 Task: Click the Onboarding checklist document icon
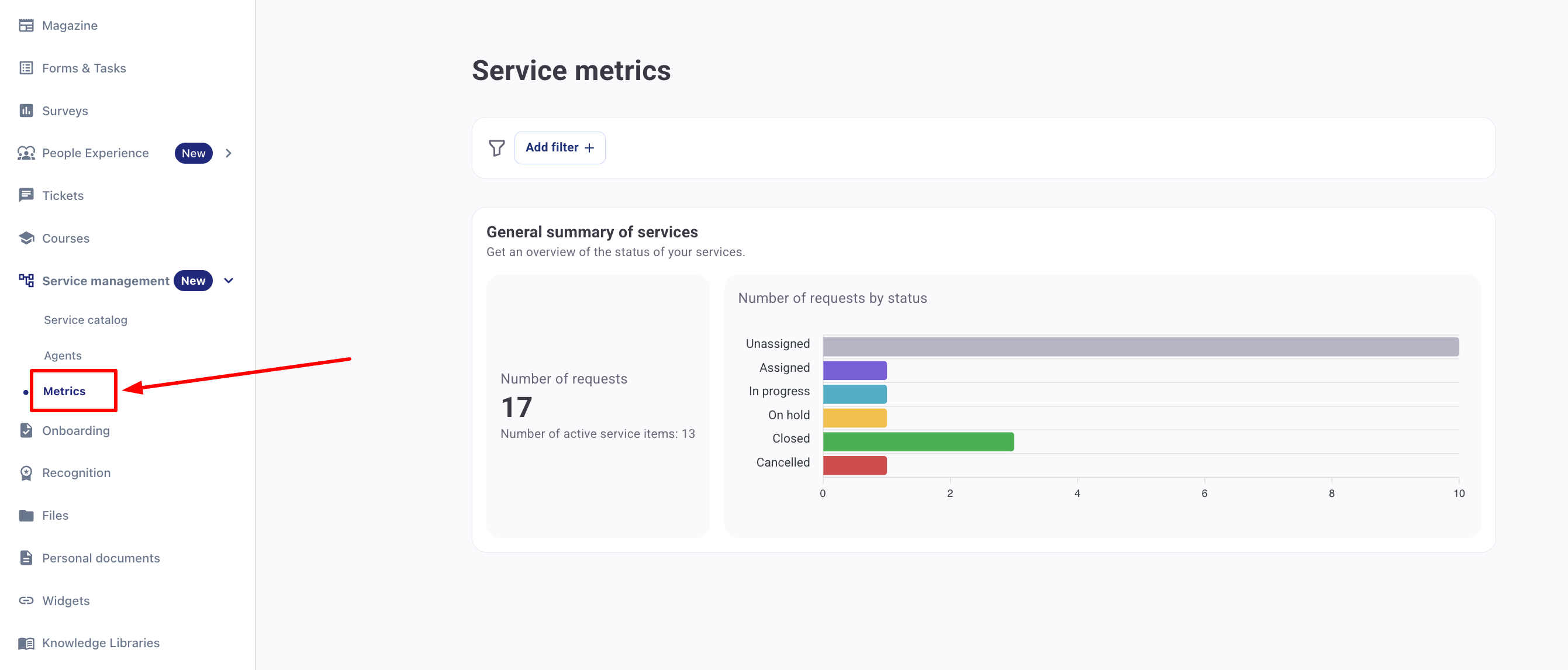pyautogui.click(x=26, y=430)
